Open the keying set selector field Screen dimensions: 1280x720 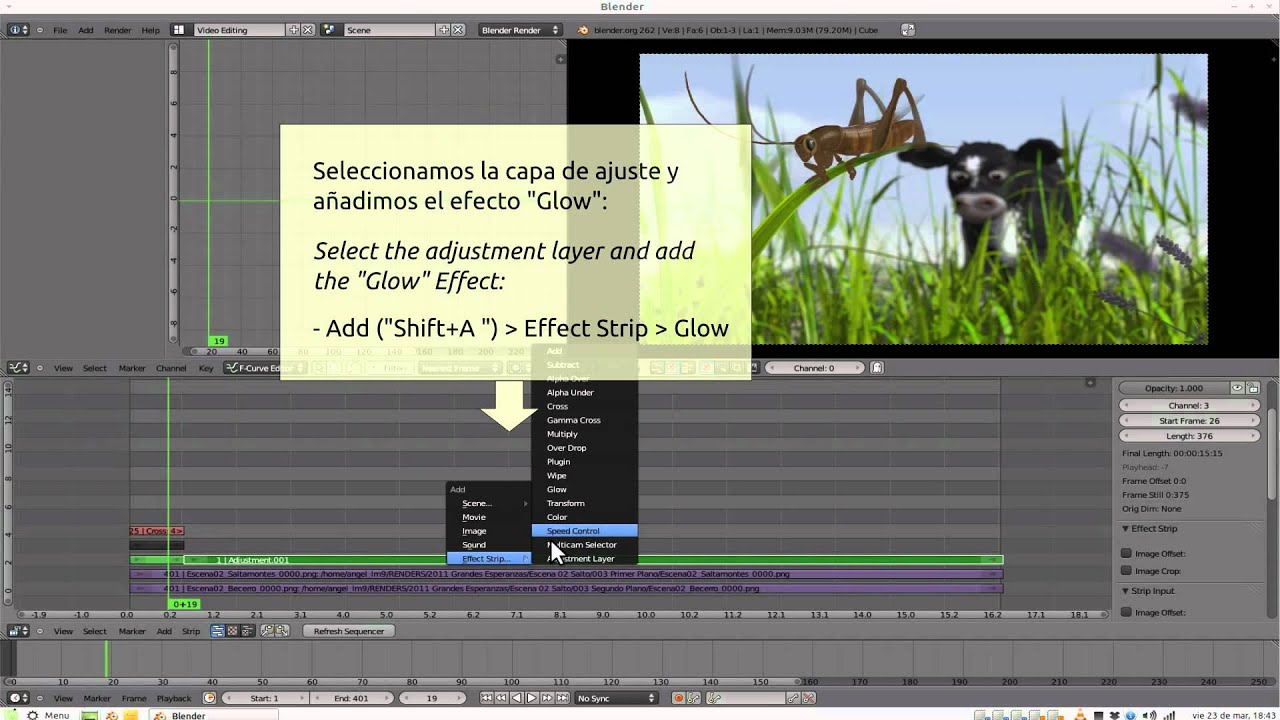pos(745,698)
